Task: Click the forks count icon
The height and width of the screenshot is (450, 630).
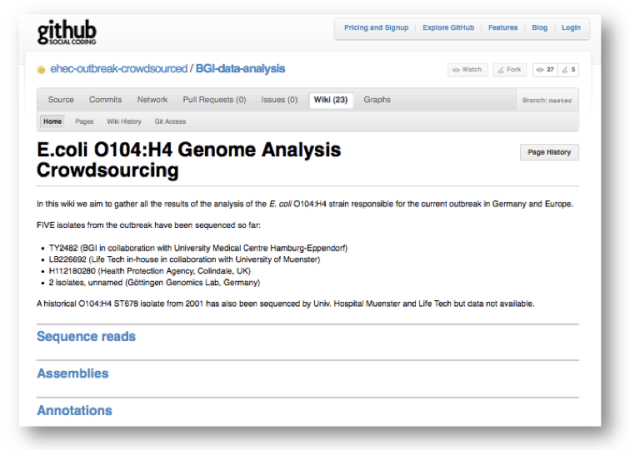Action: click(x=566, y=70)
